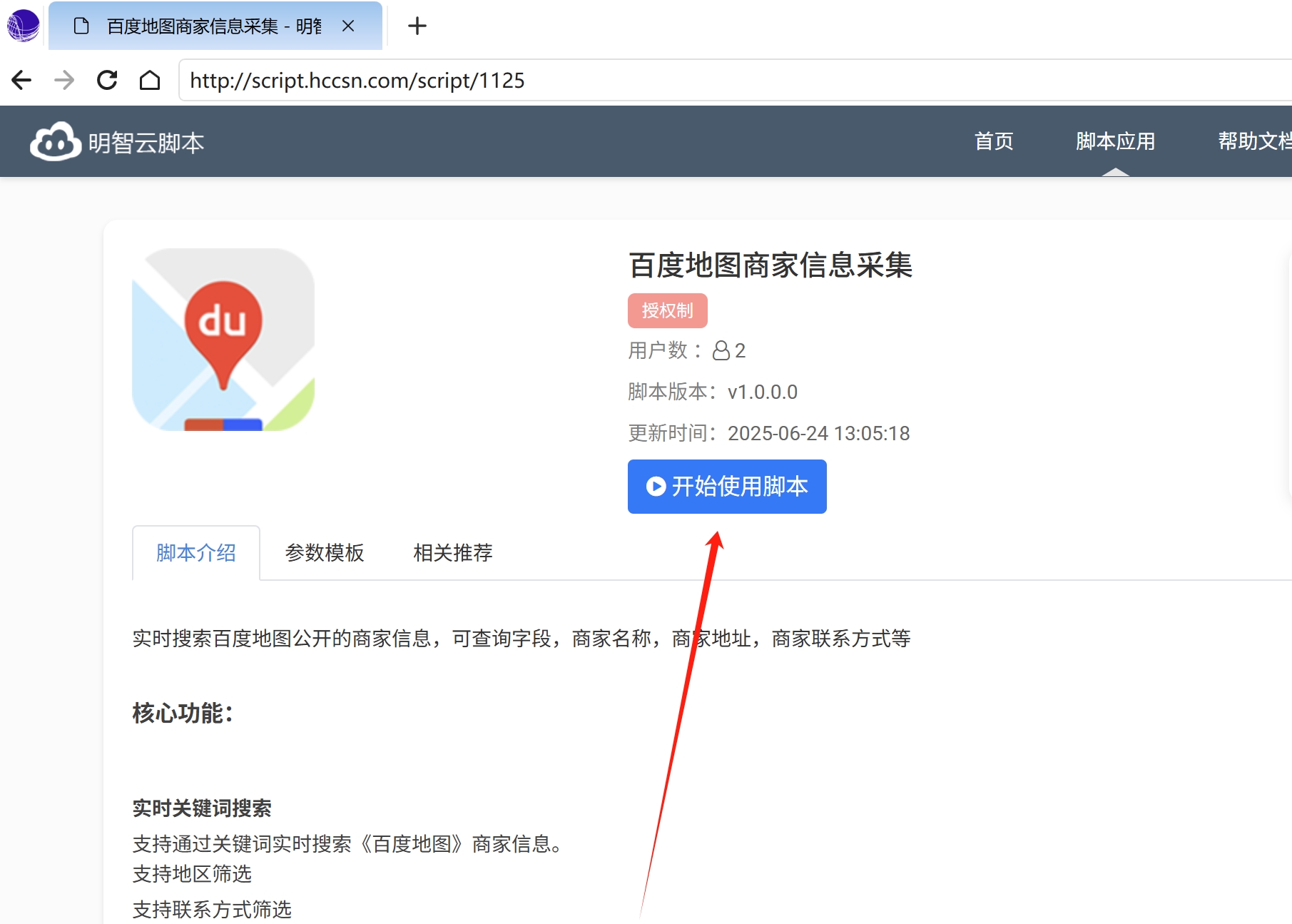Open a new tab with plus icon

click(x=417, y=26)
